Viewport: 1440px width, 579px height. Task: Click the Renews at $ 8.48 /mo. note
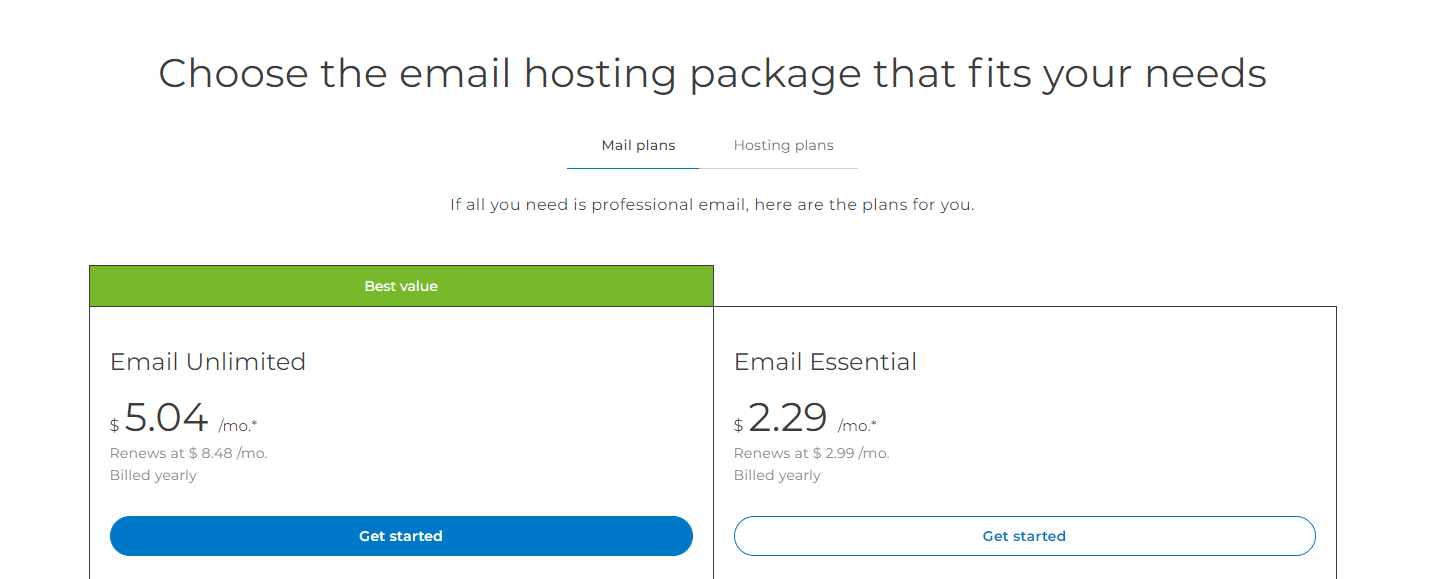click(x=189, y=453)
